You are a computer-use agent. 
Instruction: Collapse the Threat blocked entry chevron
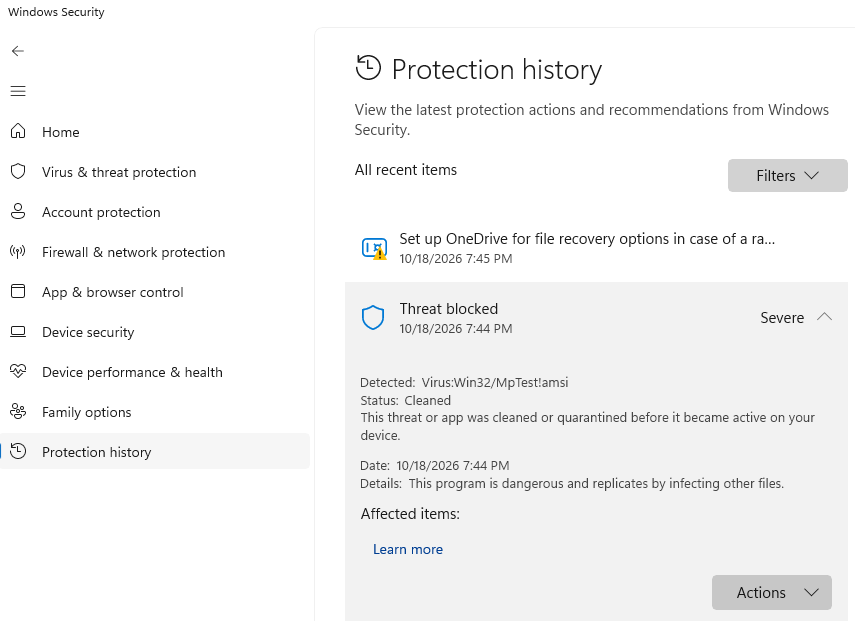click(x=824, y=317)
